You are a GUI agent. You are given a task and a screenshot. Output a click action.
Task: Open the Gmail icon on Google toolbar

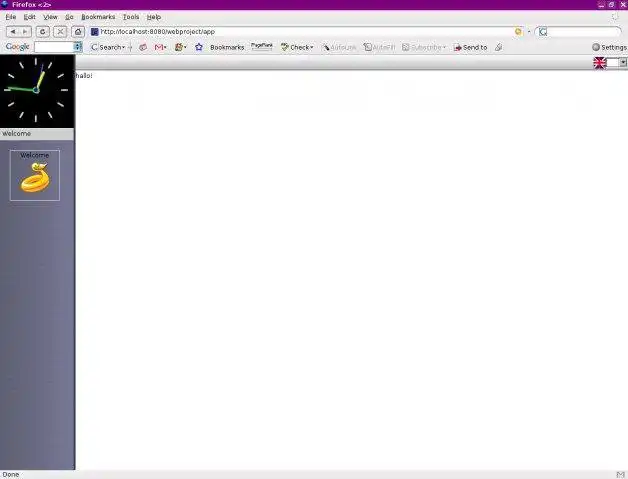click(x=159, y=47)
